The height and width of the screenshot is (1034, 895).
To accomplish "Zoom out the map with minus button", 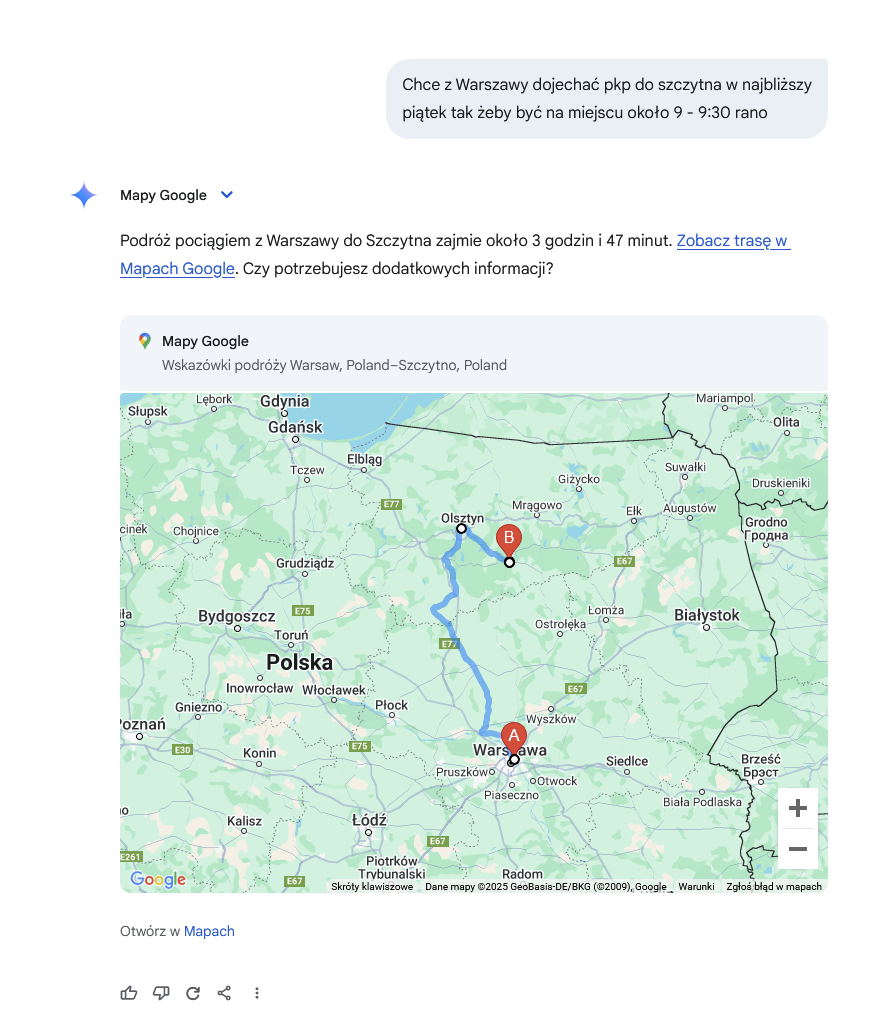I will [798, 849].
